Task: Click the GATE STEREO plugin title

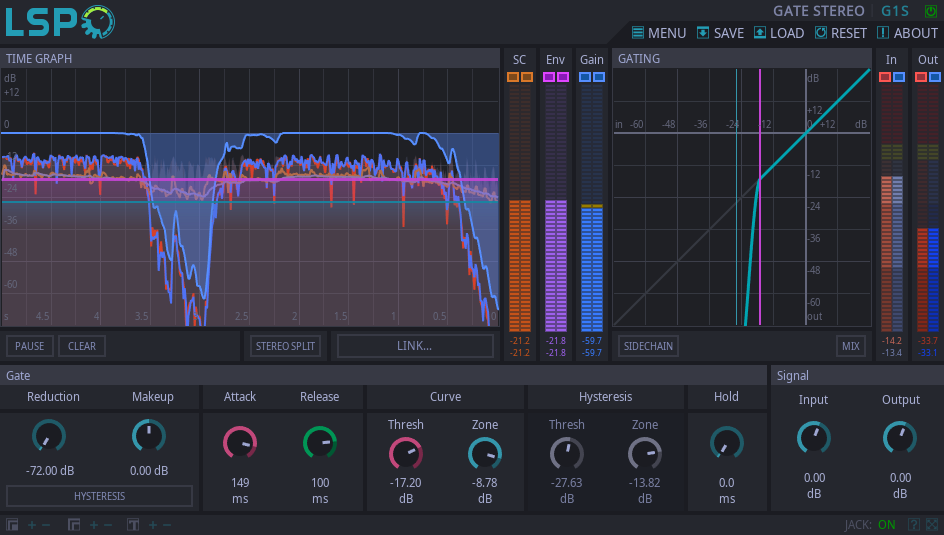Action: [x=818, y=11]
